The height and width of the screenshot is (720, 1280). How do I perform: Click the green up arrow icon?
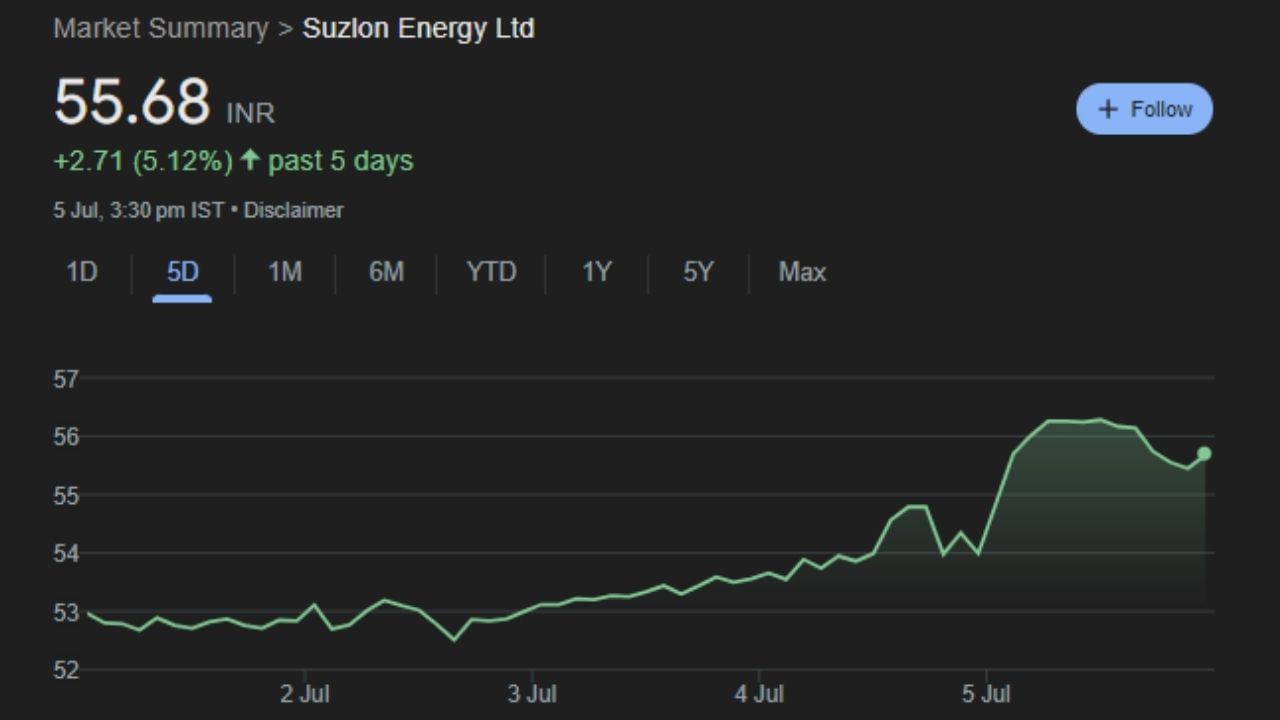point(250,160)
